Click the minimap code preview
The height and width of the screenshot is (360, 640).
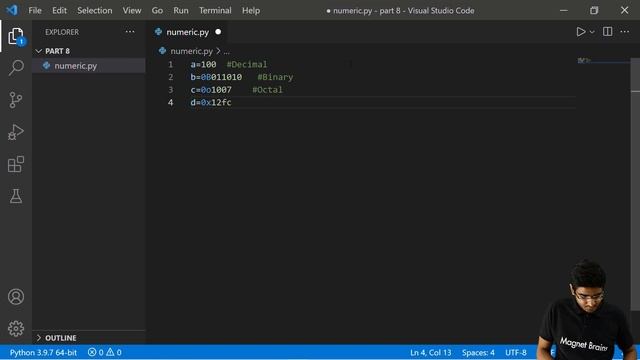tap(584, 61)
